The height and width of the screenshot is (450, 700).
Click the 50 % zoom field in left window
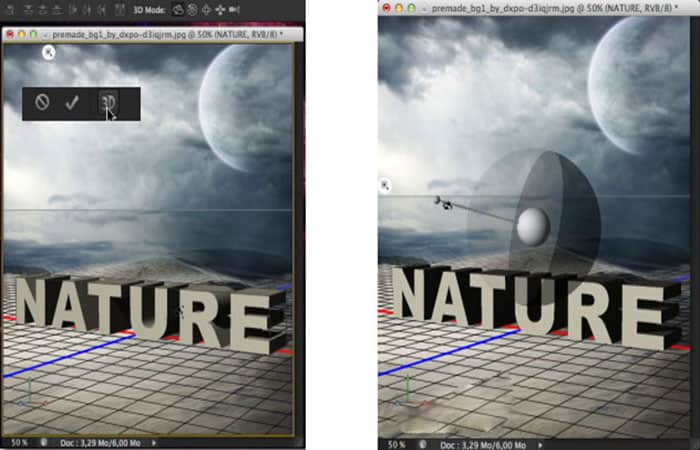(x=19, y=443)
